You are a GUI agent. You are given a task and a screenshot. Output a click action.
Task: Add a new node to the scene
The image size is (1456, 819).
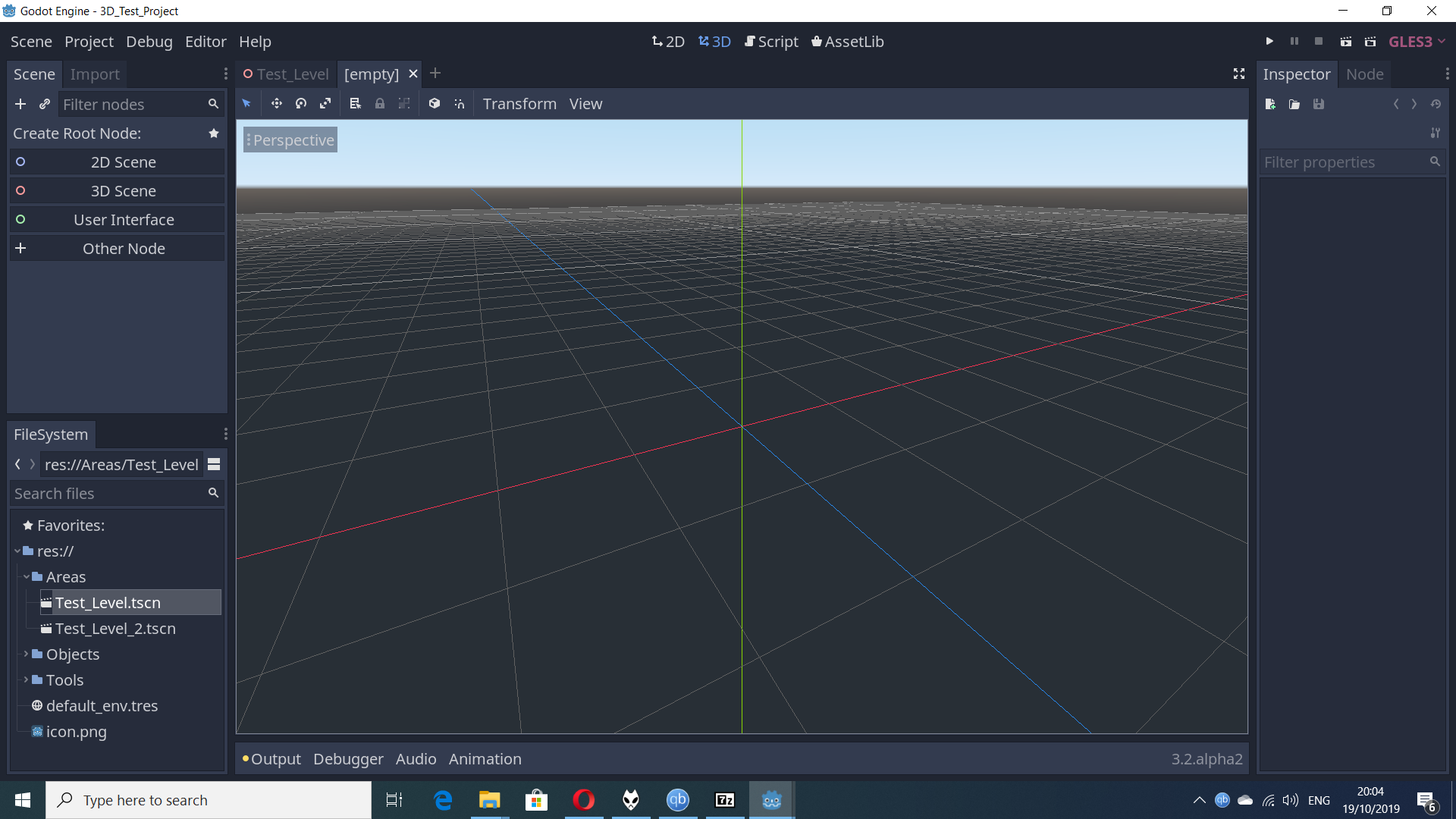(20, 104)
